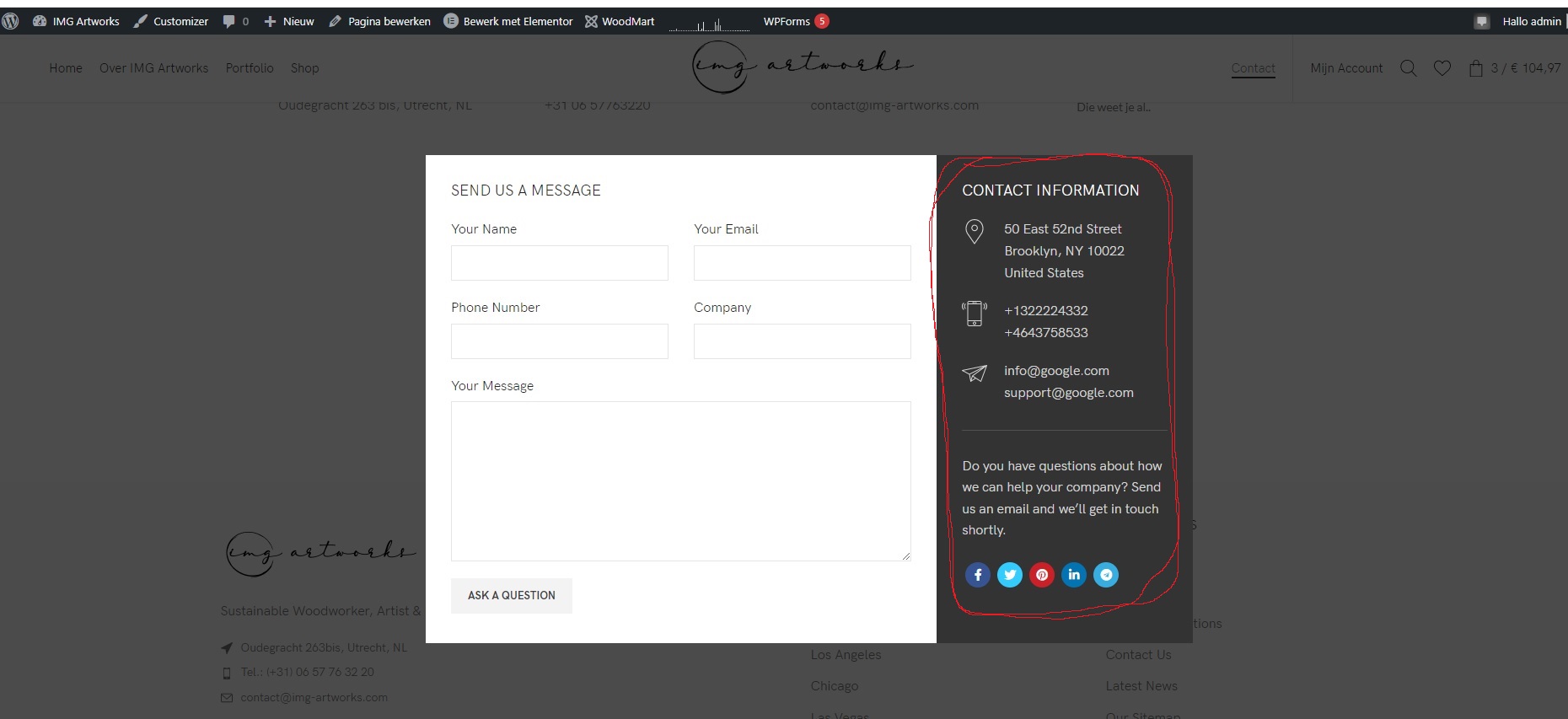Screen dimensions: 1568x719
Task: Open the WordPress logo menu
Action: point(10,21)
